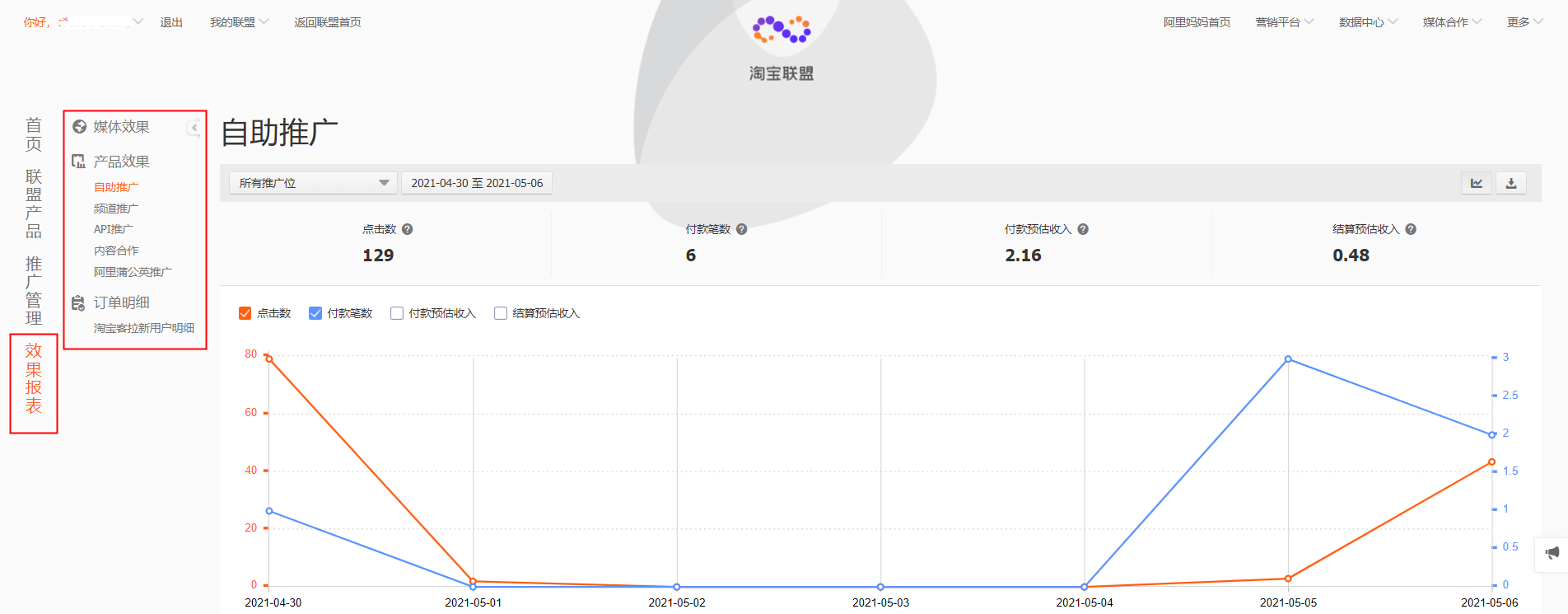Expand the 媒体合作 menu

(x=1452, y=22)
